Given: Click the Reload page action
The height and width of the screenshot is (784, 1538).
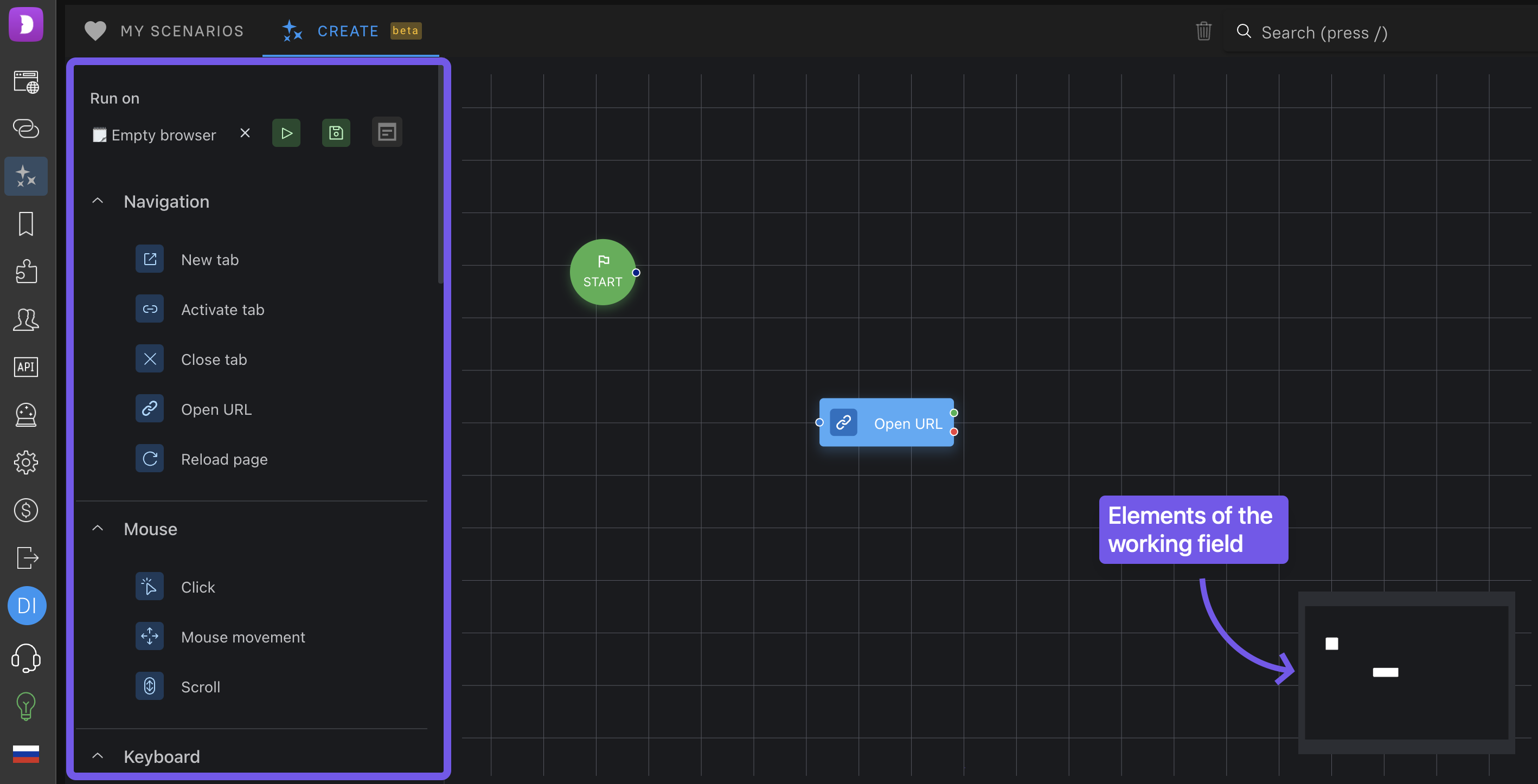Looking at the screenshot, I should pos(224,458).
